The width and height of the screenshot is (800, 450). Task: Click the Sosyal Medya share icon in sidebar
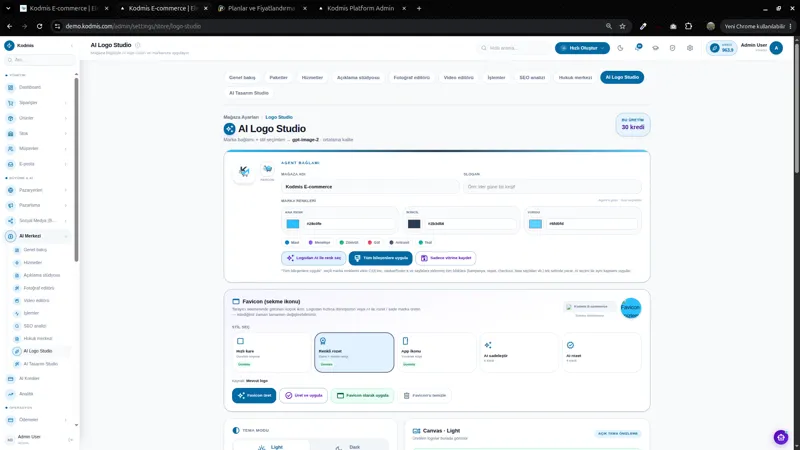11,220
